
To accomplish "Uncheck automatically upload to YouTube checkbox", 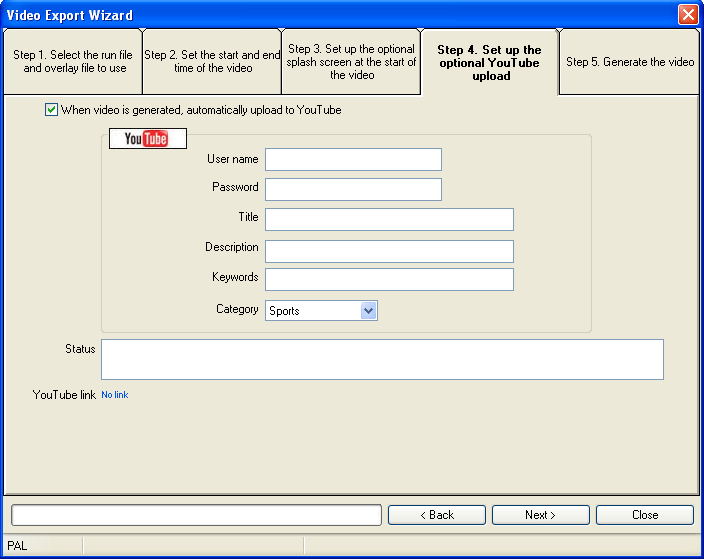I will (x=52, y=110).
